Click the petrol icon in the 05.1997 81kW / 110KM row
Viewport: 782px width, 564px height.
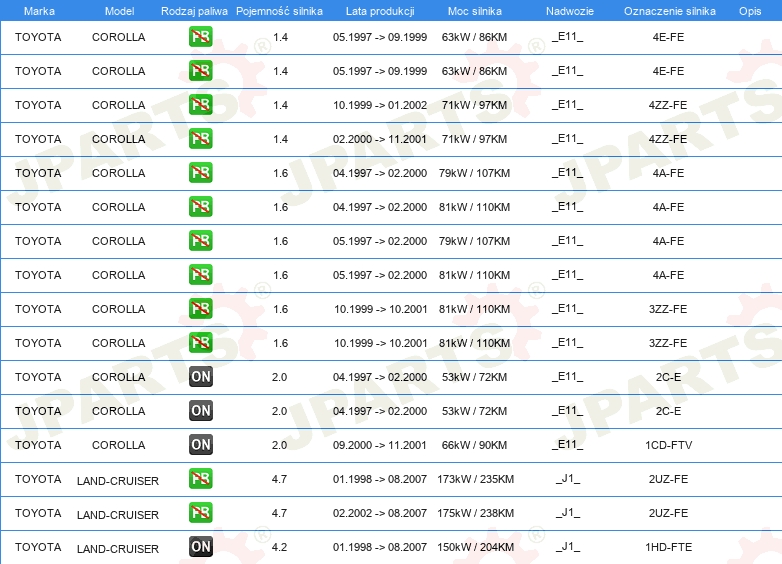tap(200, 274)
